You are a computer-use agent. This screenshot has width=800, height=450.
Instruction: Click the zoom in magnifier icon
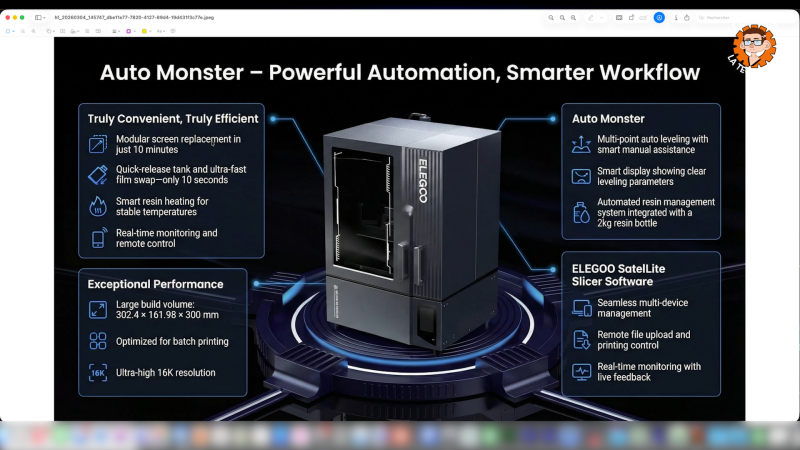[573, 17]
